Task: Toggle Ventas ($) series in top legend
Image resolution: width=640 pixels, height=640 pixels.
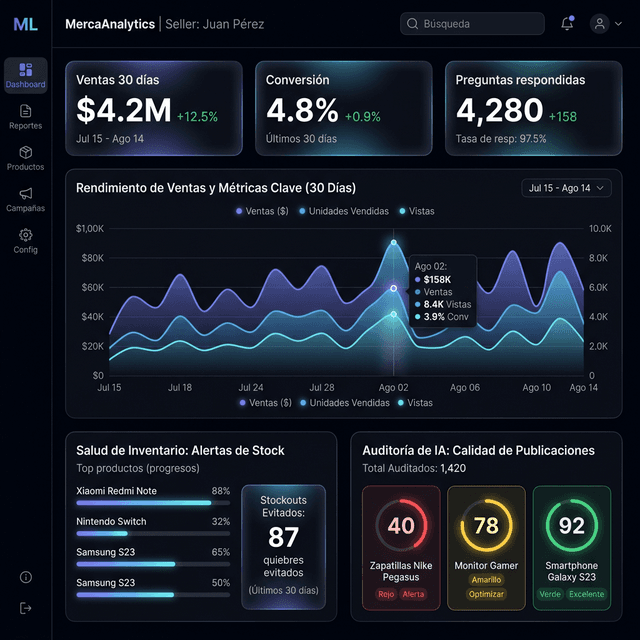Action: (262, 211)
